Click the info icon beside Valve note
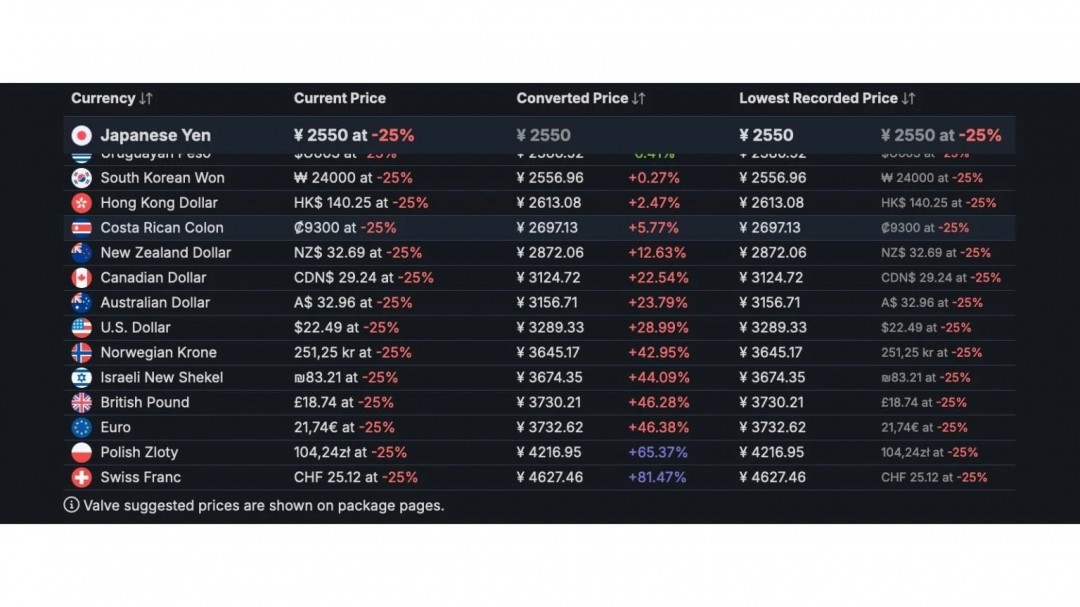 (71, 505)
